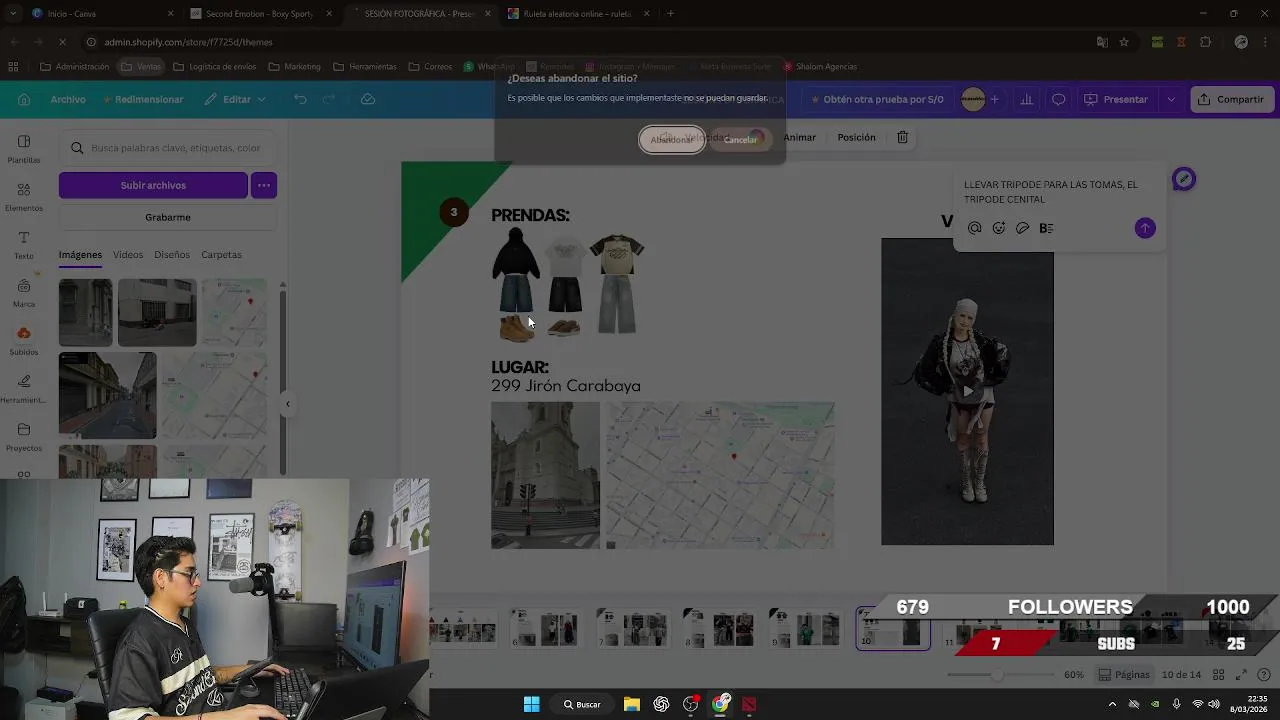The width and height of the screenshot is (1280, 720).
Task: Click the Subir archivos button
Action: tap(153, 185)
